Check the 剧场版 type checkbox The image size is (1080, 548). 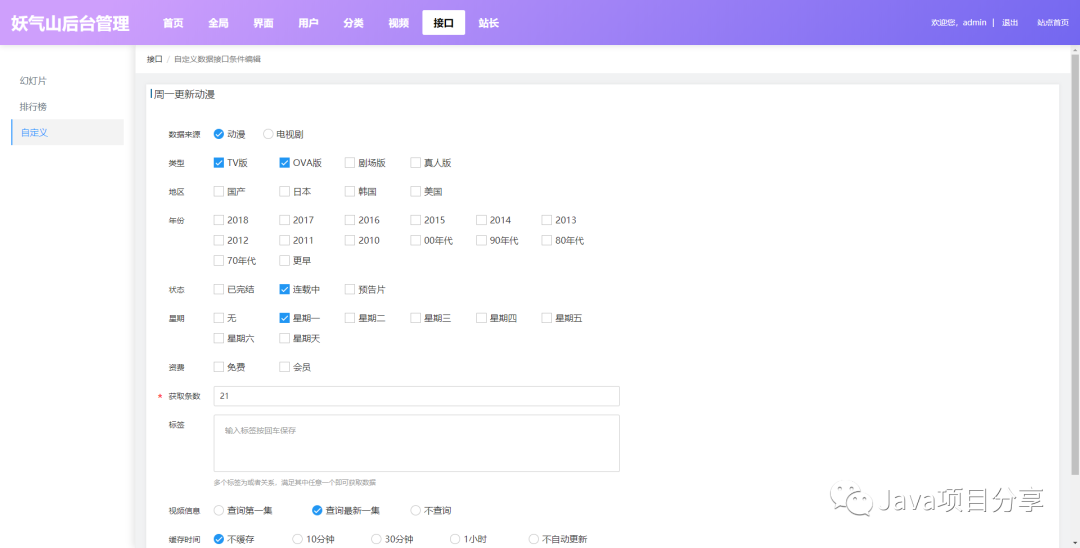350,163
